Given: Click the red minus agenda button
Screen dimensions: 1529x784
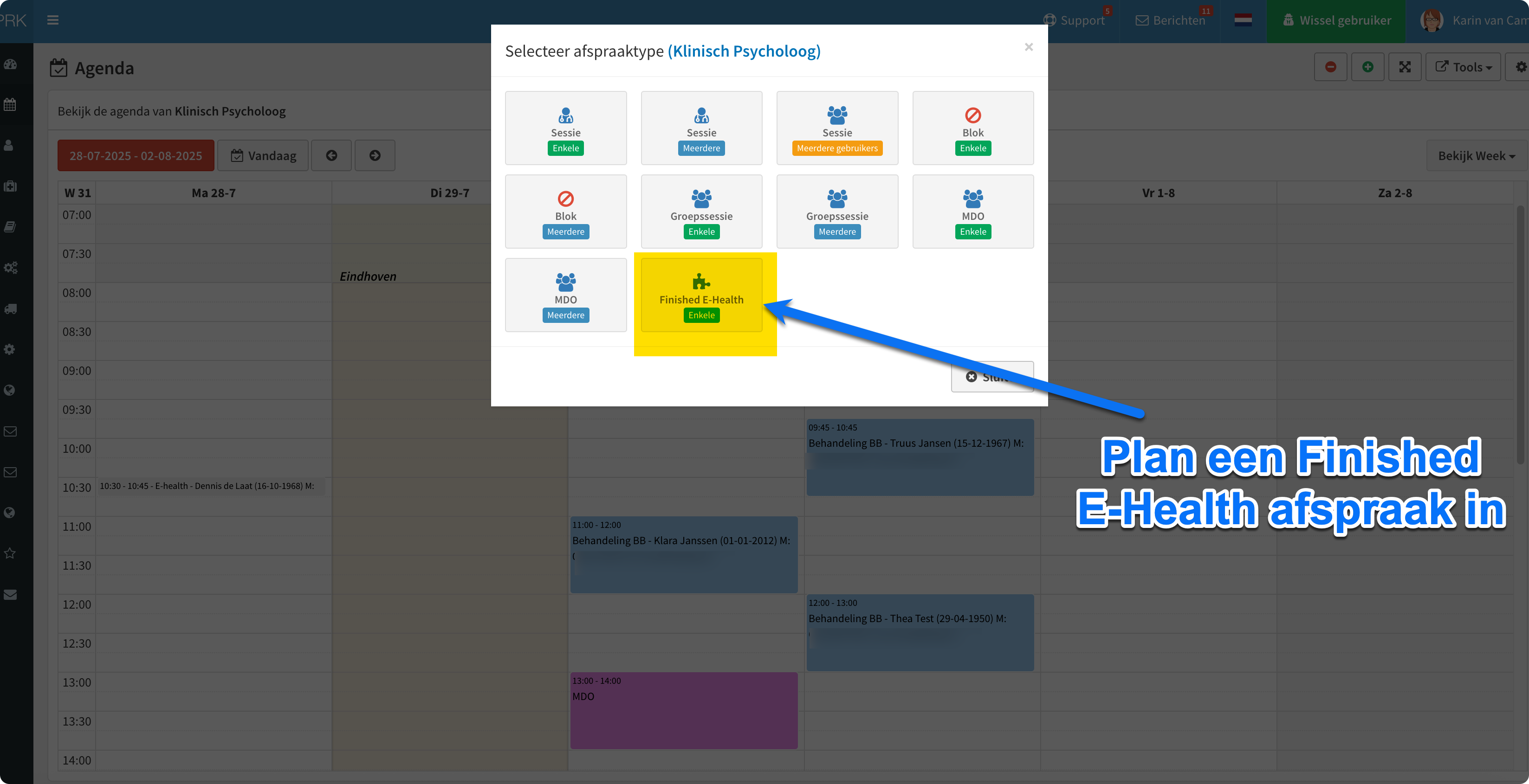Looking at the screenshot, I should (x=1330, y=67).
